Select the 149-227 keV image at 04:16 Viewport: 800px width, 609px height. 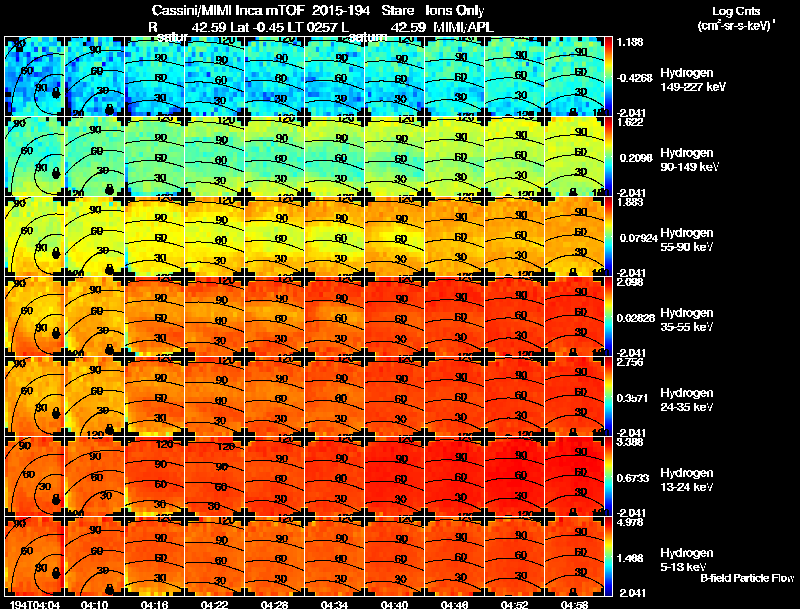point(154,76)
